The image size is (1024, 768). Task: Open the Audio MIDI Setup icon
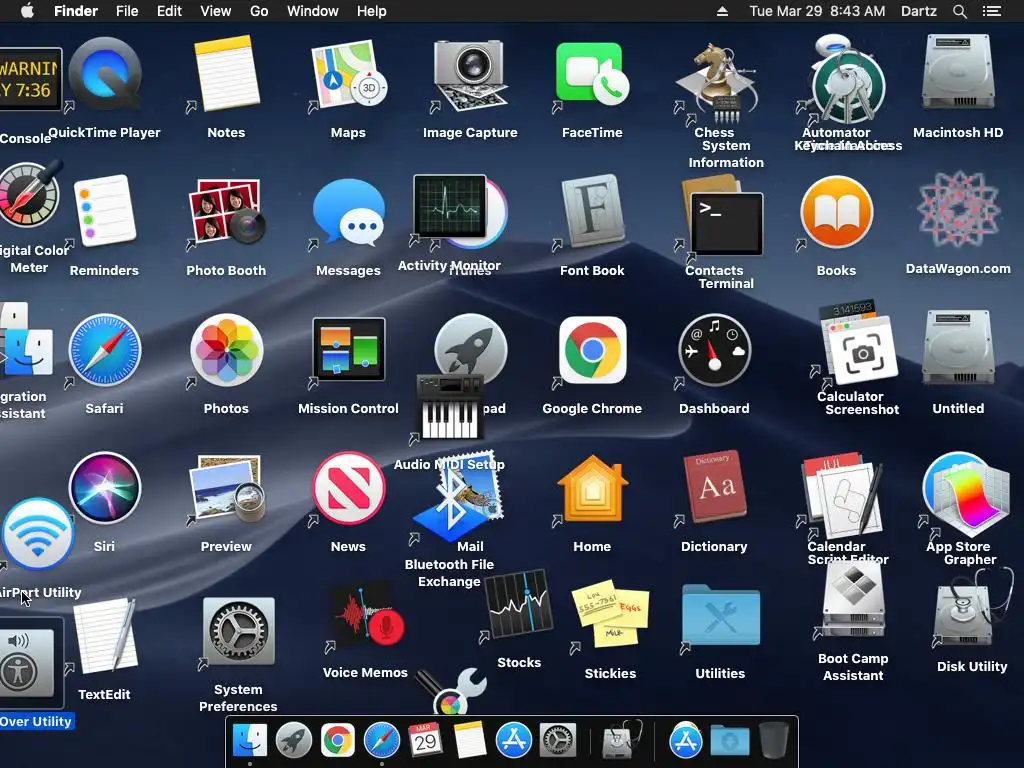coord(449,406)
